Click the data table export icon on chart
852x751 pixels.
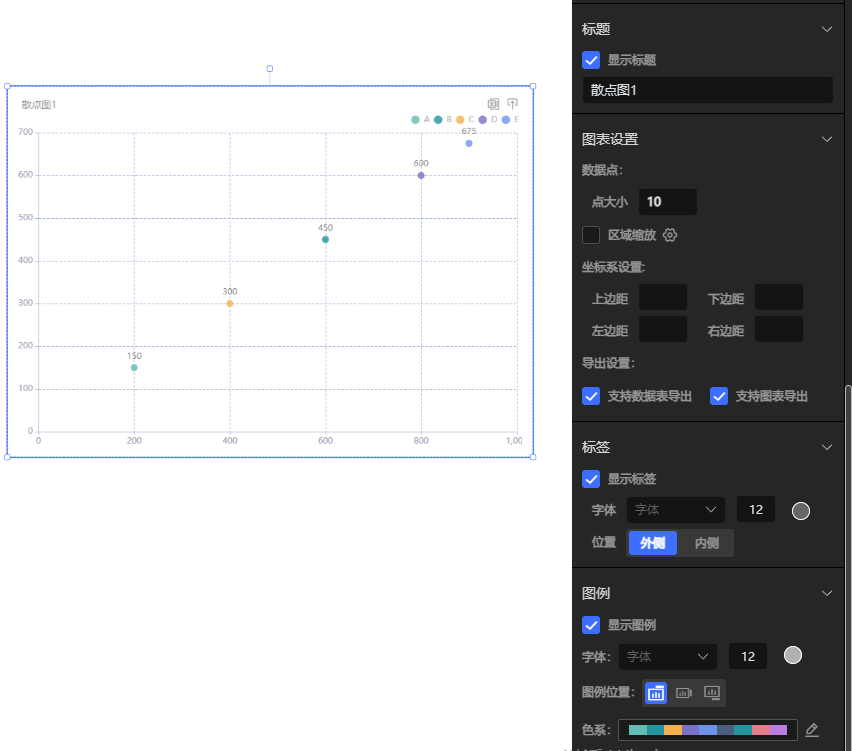click(493, 104)
